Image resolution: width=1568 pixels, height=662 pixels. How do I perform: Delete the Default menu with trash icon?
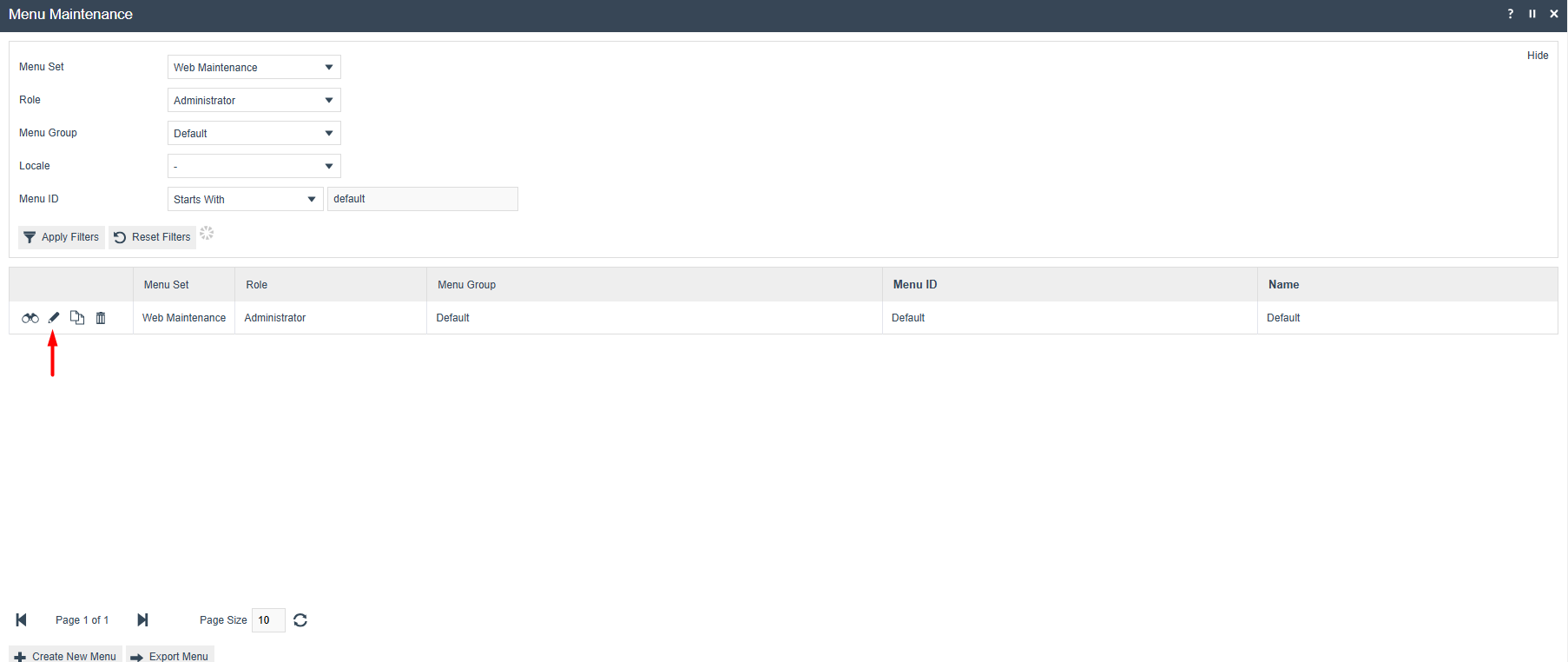click(x=101, y=318)
